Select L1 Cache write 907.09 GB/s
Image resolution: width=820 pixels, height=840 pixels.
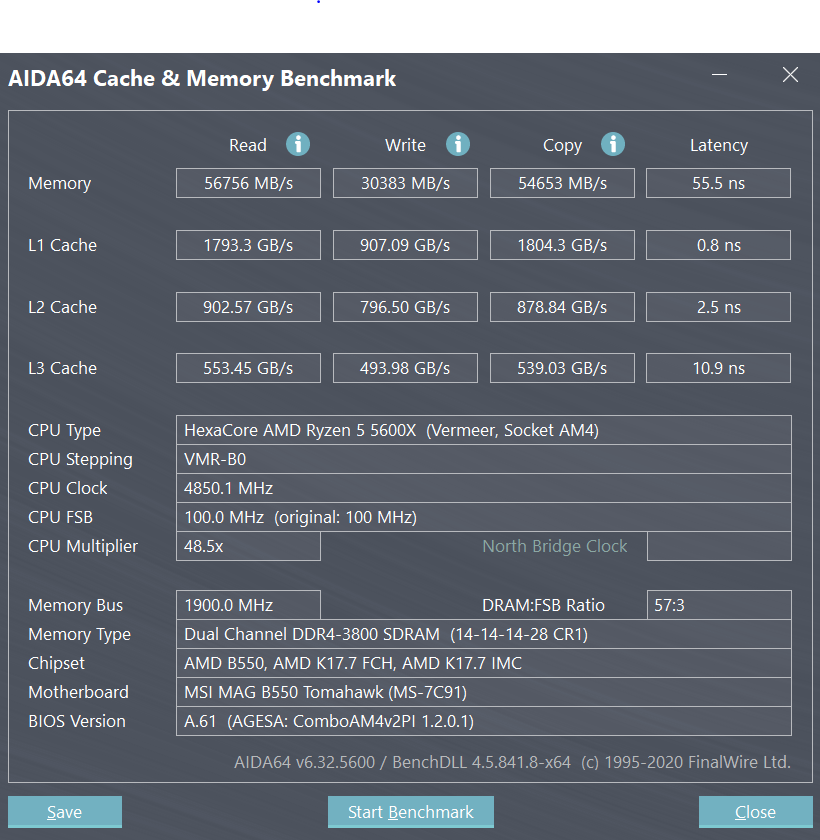click(405, 245)
